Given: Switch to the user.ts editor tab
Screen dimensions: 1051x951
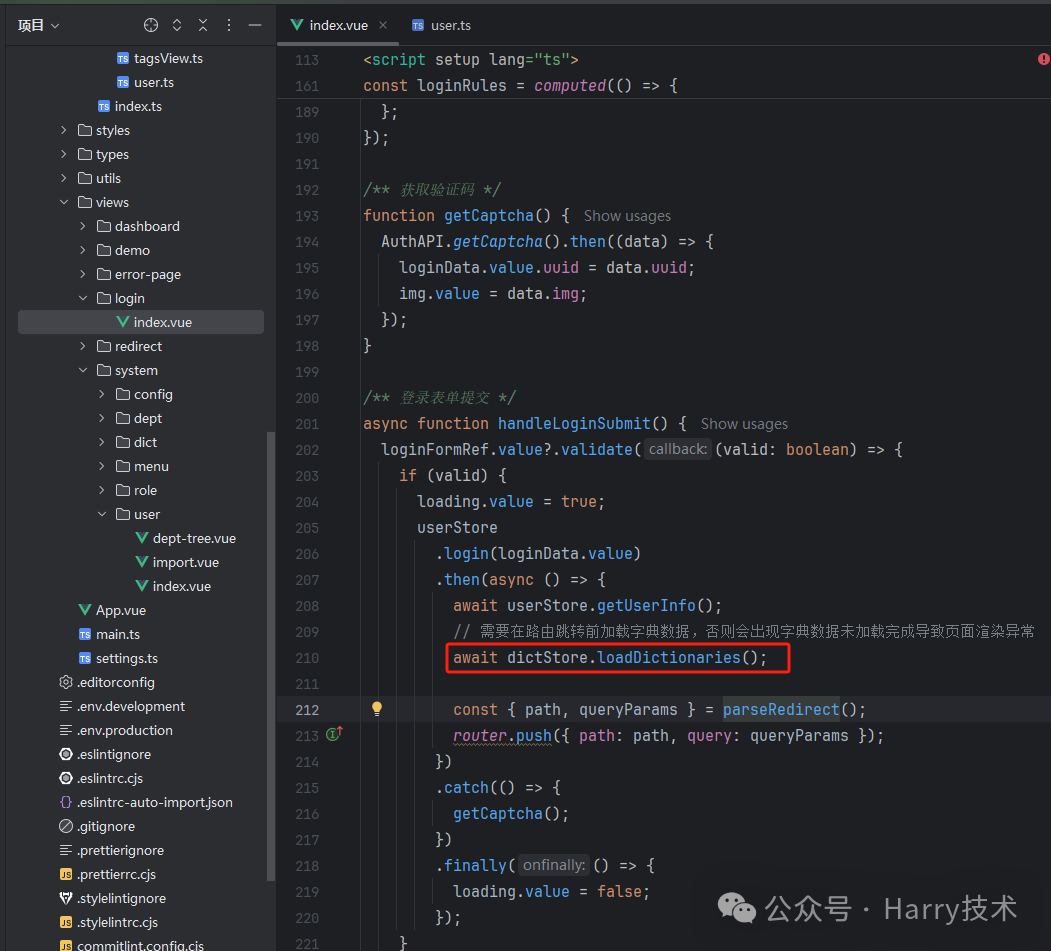Looking at the screenshot, I should pyautogui.click(x=442, y=25).
